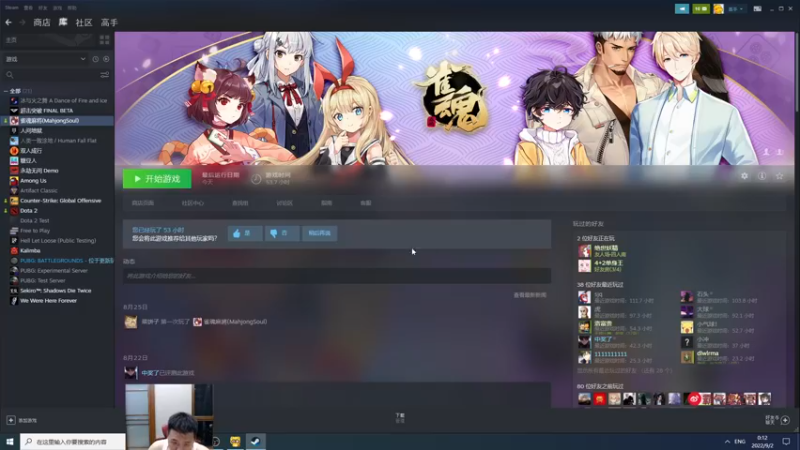The height and width of the screenshot is (450, 800).
Task: Click friend dlwlrma in recently played list
Action: [x=708, y=353]
